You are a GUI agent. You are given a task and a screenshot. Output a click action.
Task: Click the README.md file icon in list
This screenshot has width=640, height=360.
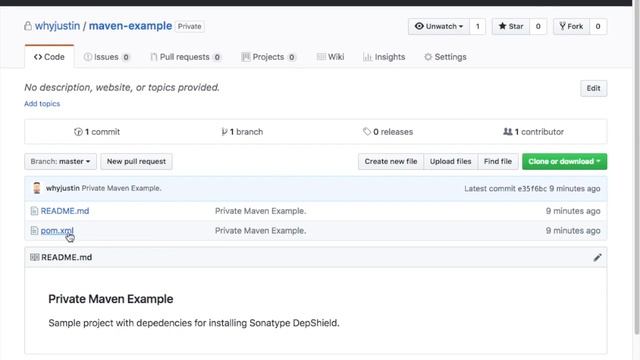pos(34,211)
